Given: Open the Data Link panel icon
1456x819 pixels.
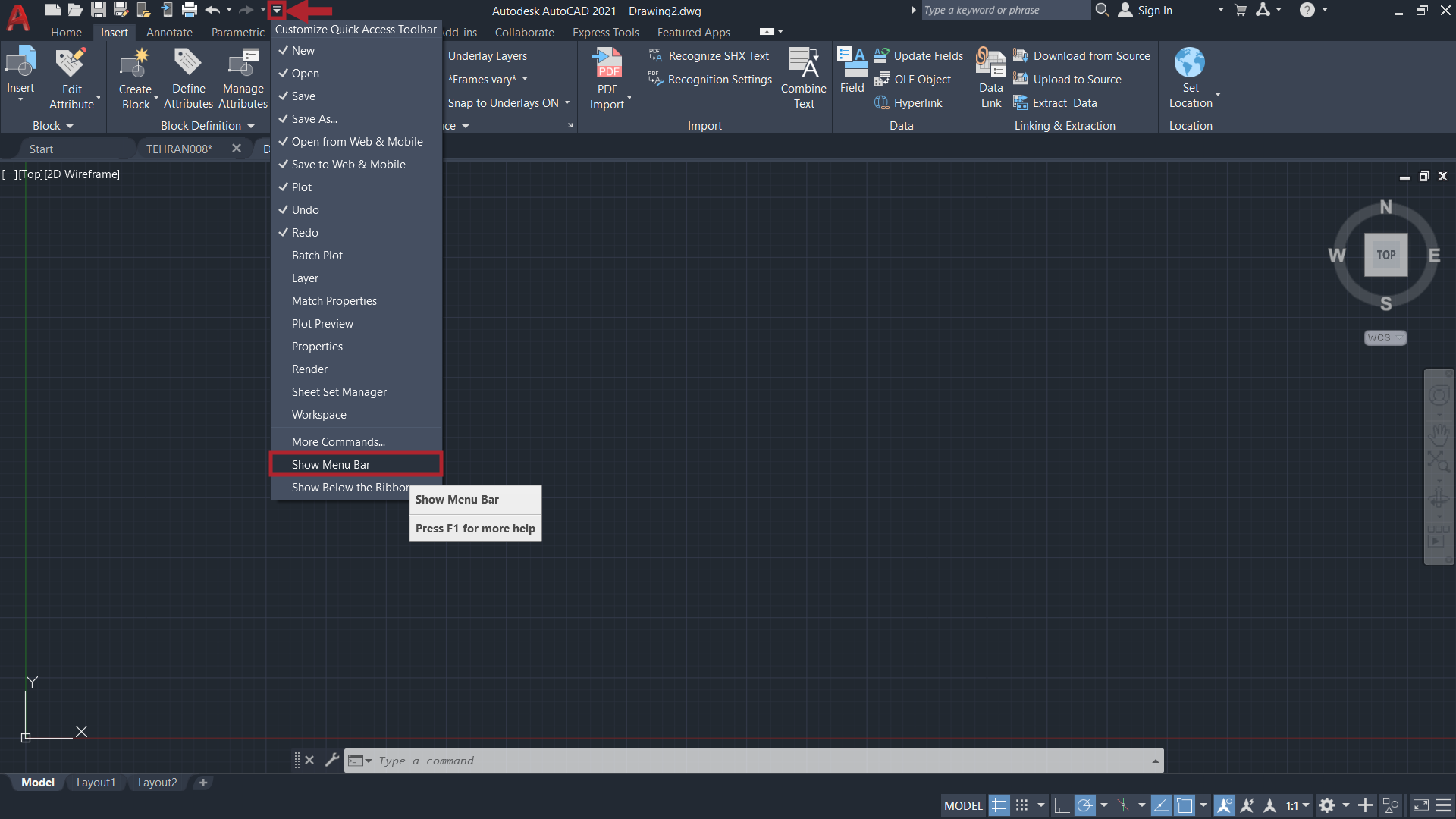Looking at the screenshot, I should [989, 79].
